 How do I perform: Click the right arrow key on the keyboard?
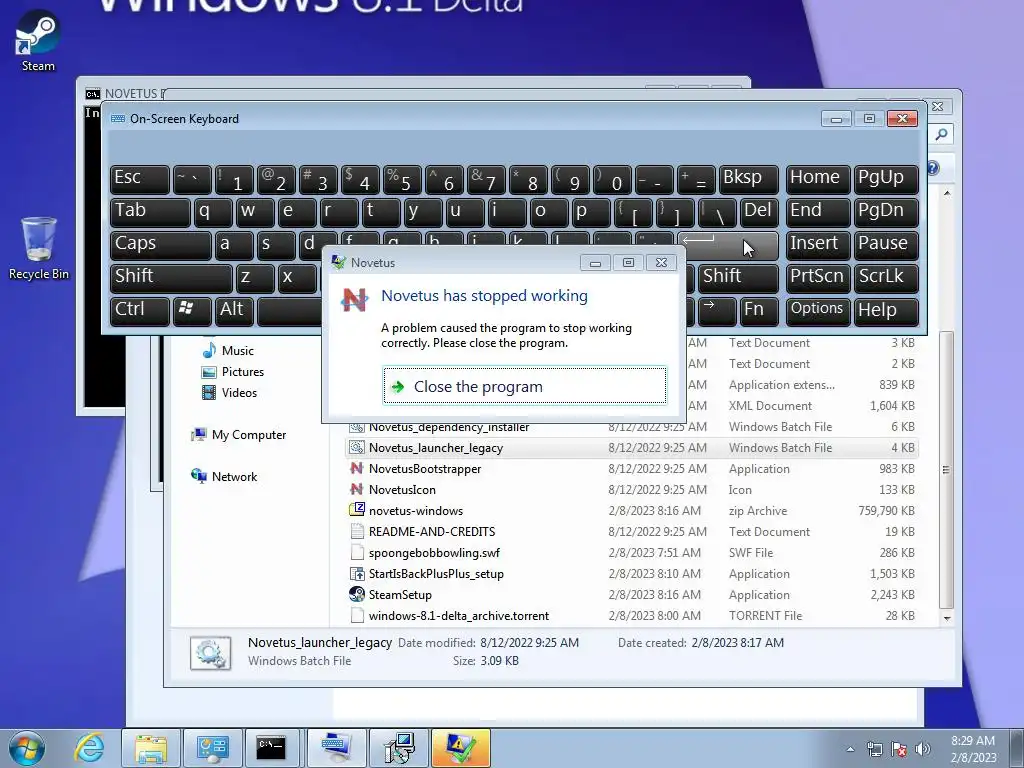(x=717, y=310)
